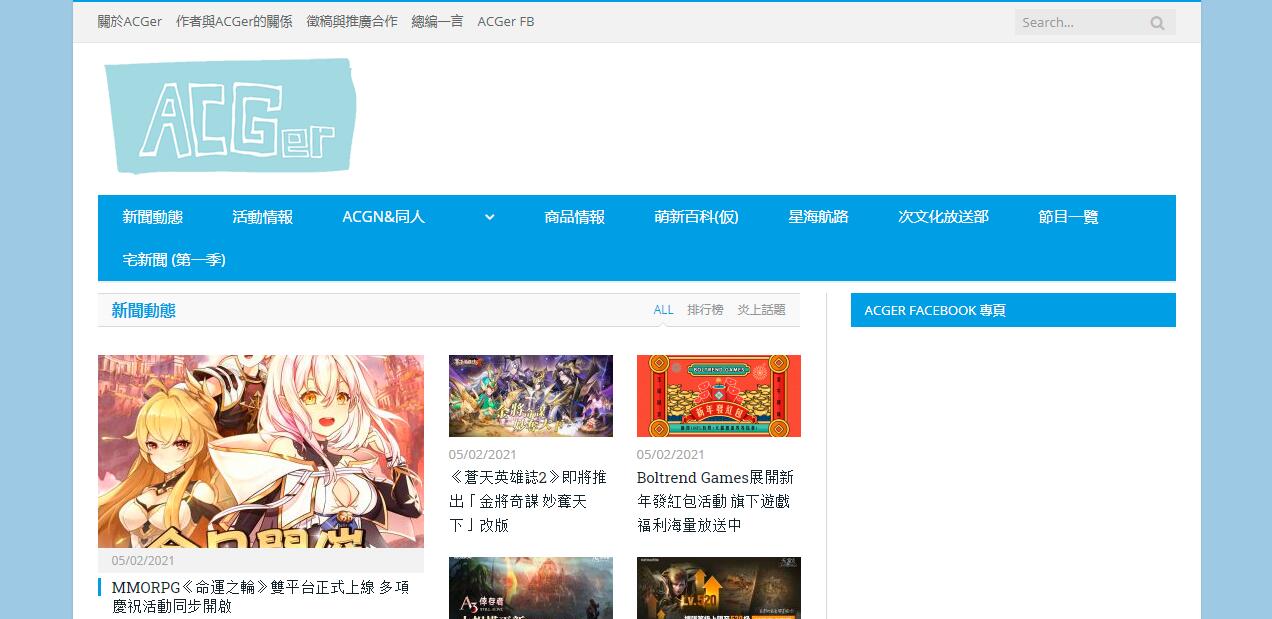Click the 05/02/2021 date under 蒼天英雄誌2 thumbnail
This screenshot has height=619, width=1272.
(x=483, y=454)
